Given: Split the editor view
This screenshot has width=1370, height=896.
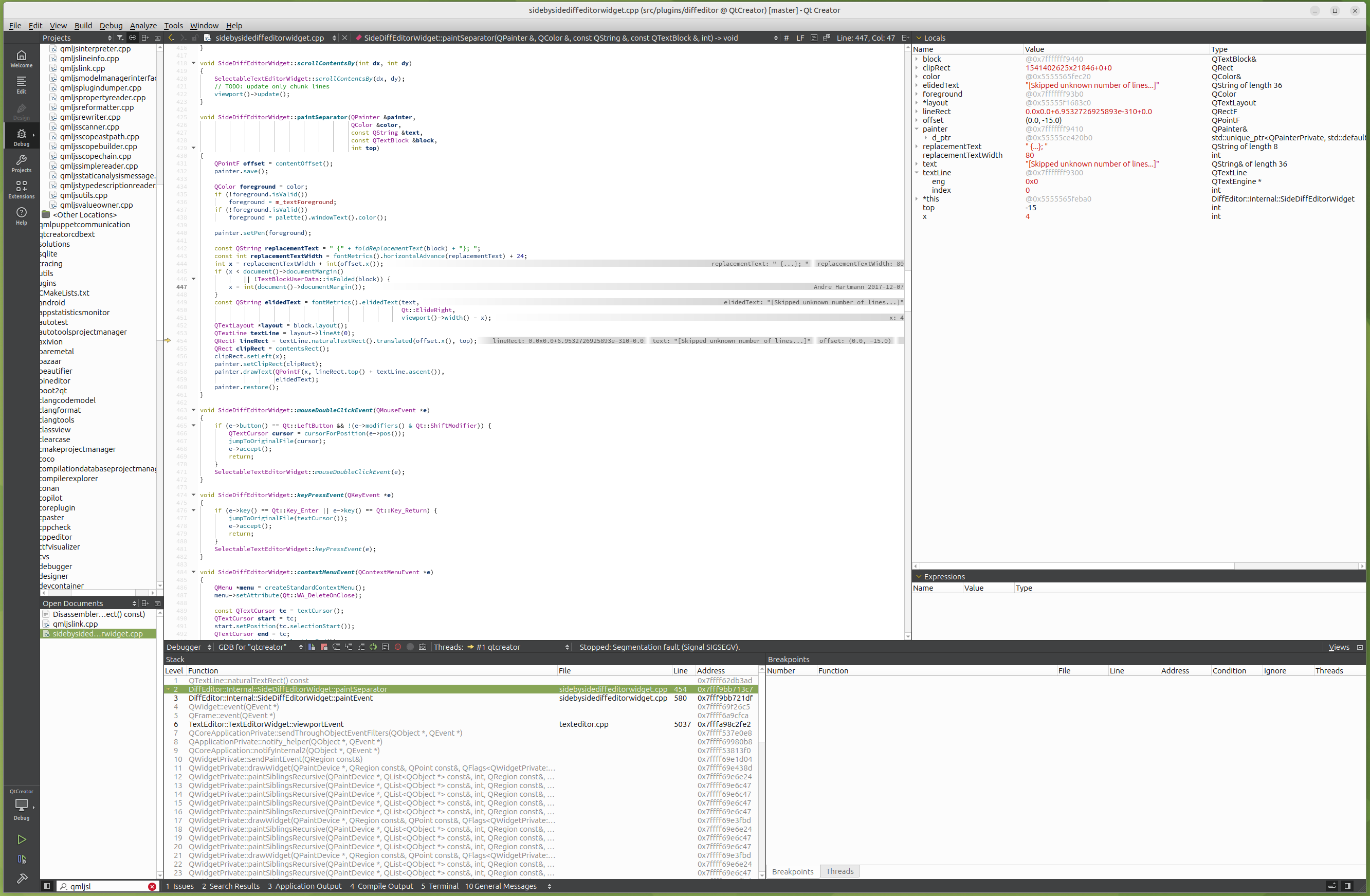Looking at the screenshot, I should click(x=905, y=38).
